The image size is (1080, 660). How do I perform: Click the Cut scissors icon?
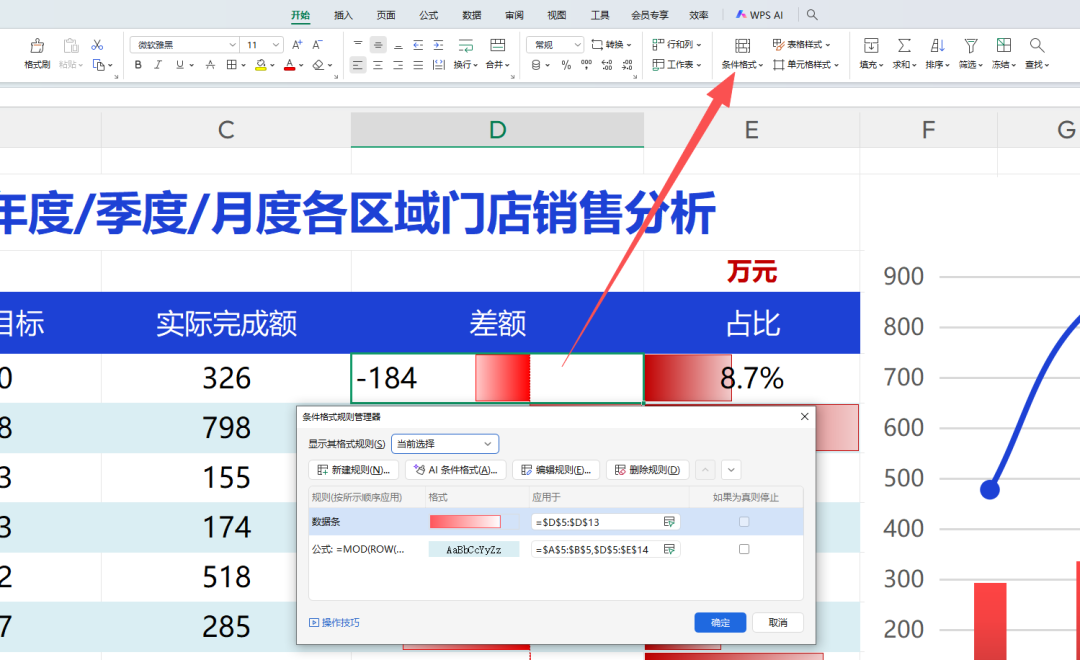point(97,45)
